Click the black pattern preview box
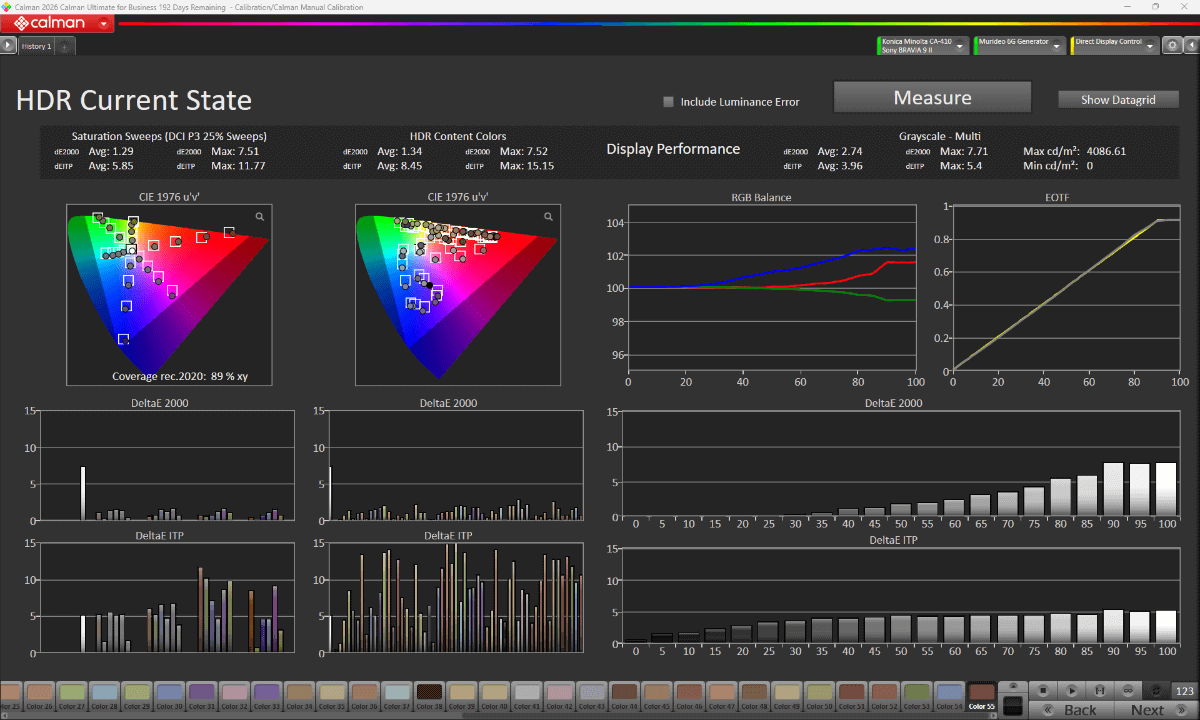This screenshot has height=720, width=1200. coord(1013,706)
